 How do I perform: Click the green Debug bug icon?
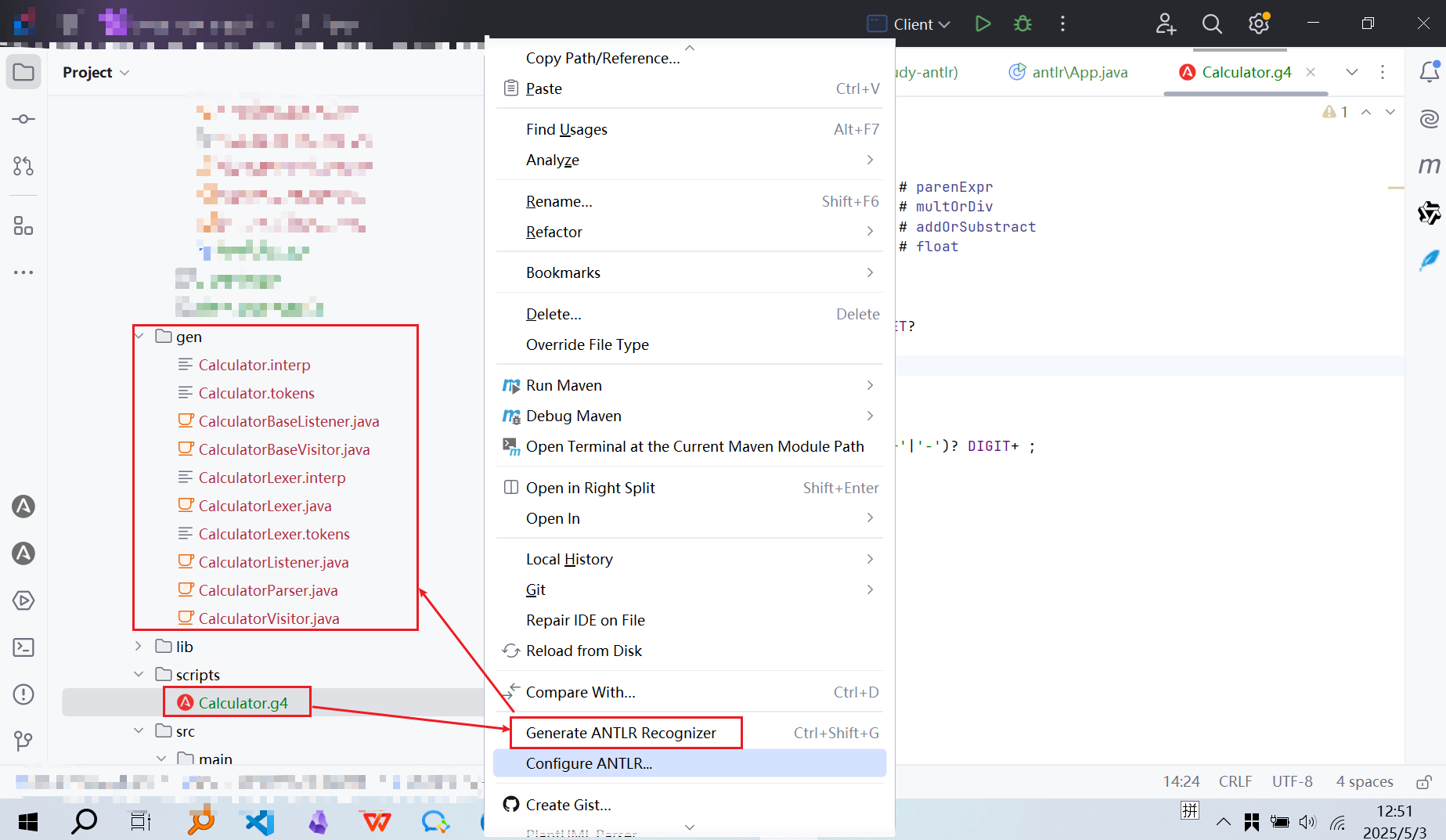coord(1022,23)
